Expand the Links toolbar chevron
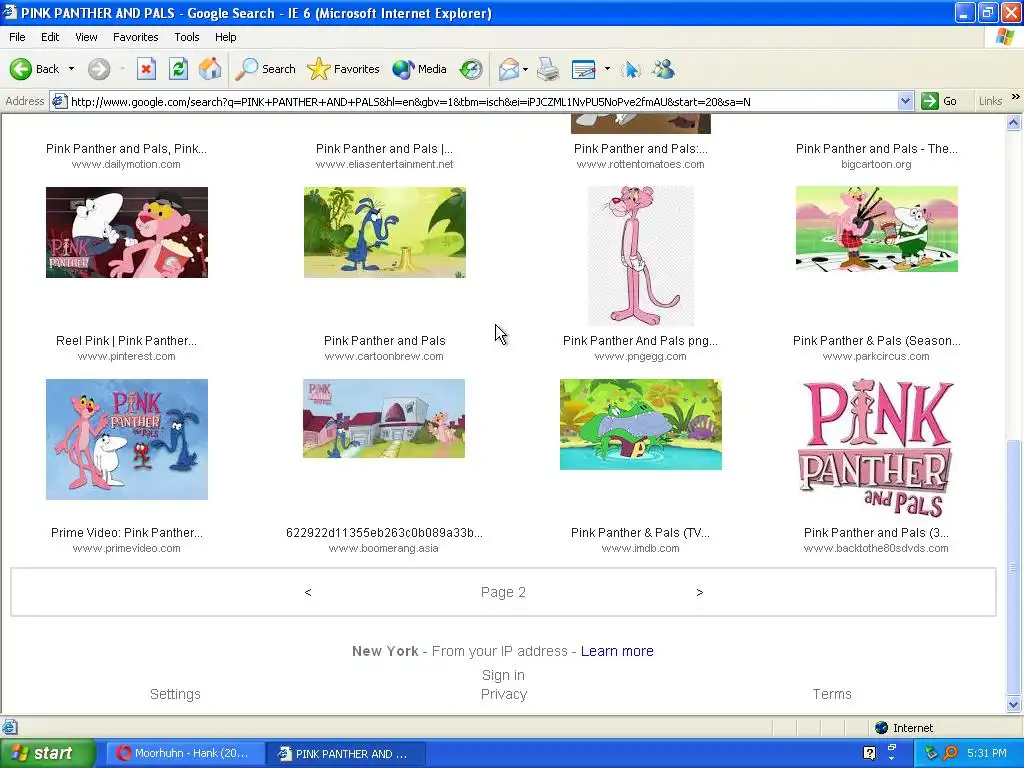 click(x=1016, y=97)
